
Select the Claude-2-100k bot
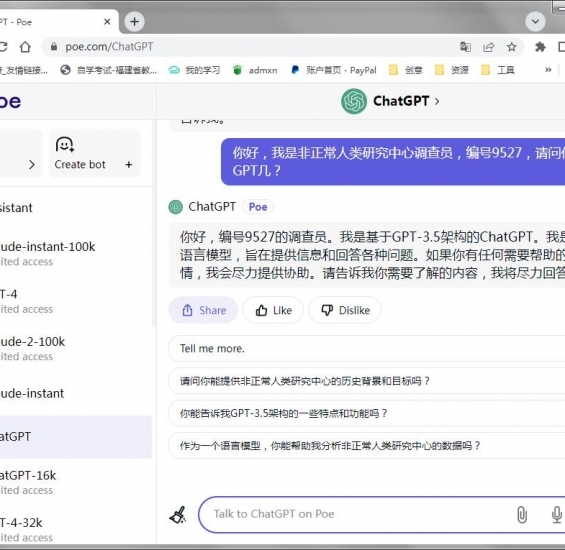[x=76, y=349]
